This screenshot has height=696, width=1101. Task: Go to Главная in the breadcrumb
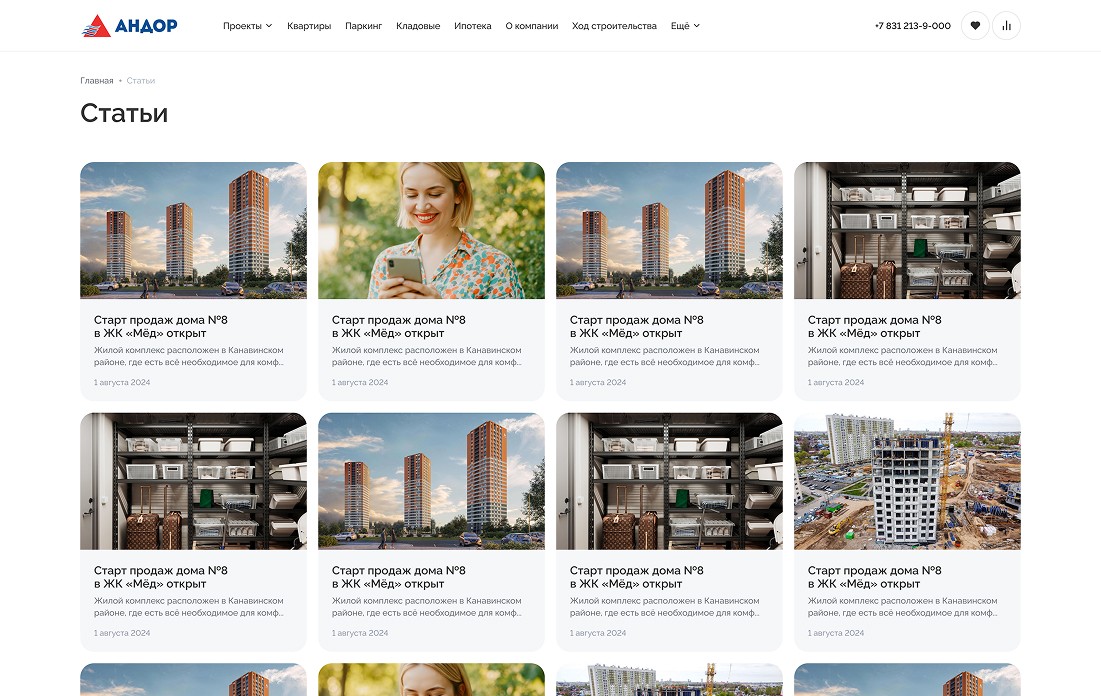97,81
